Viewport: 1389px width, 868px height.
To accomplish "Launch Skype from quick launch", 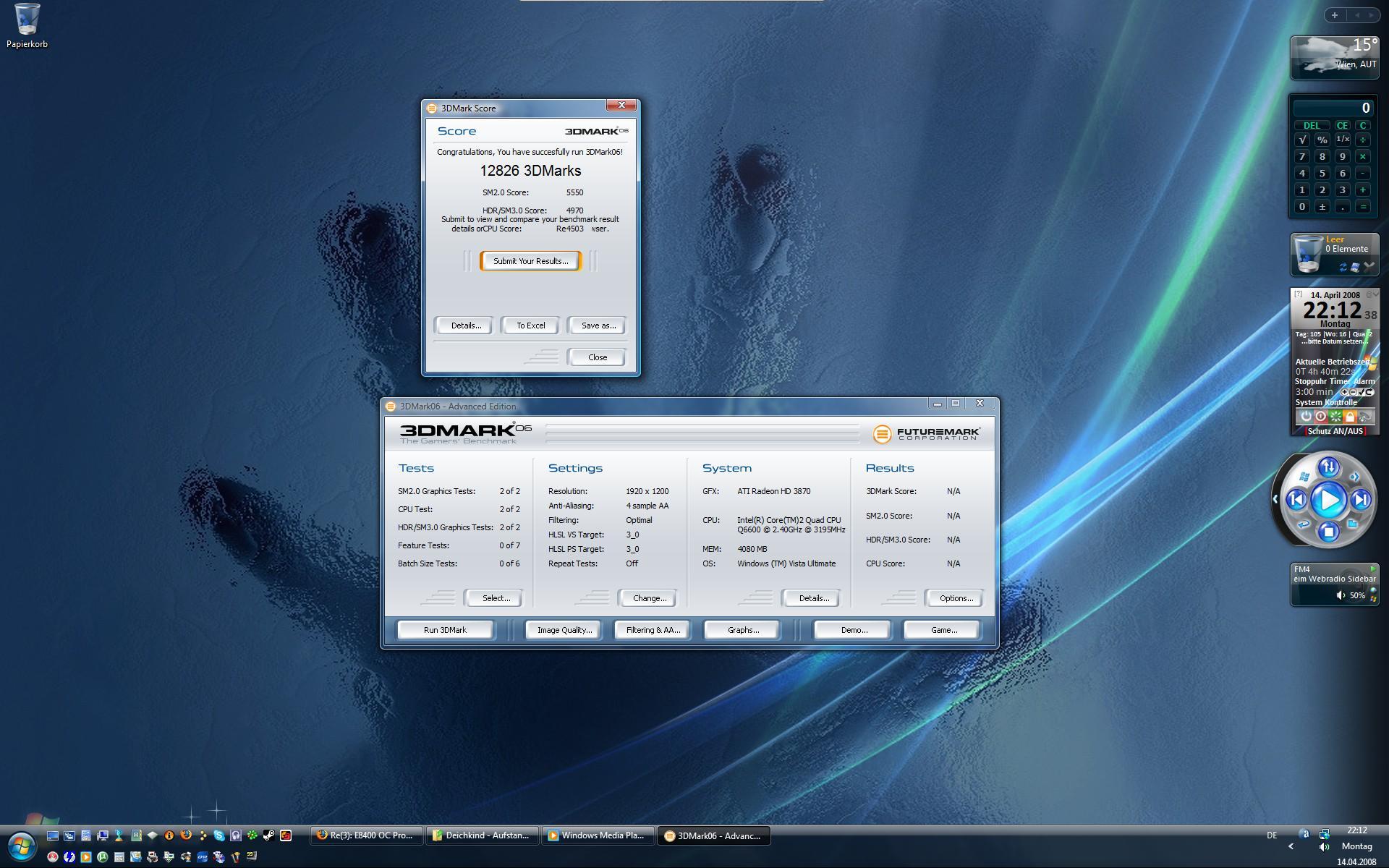I will pos(219,835).
